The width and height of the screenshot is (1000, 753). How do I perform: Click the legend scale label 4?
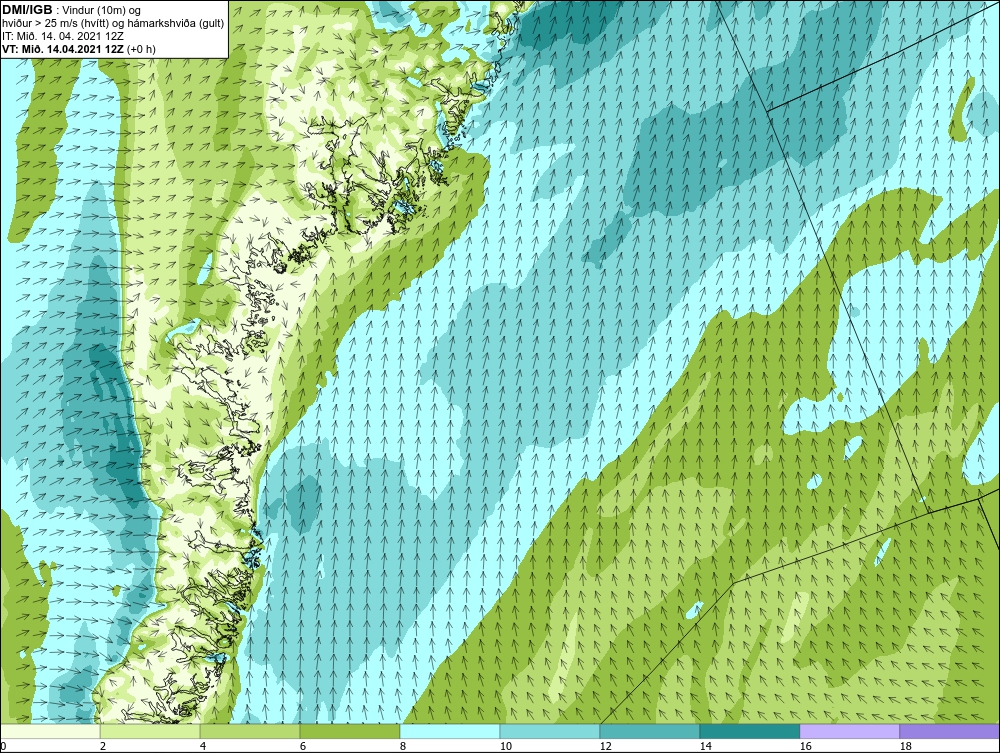(x=203, y=746)
